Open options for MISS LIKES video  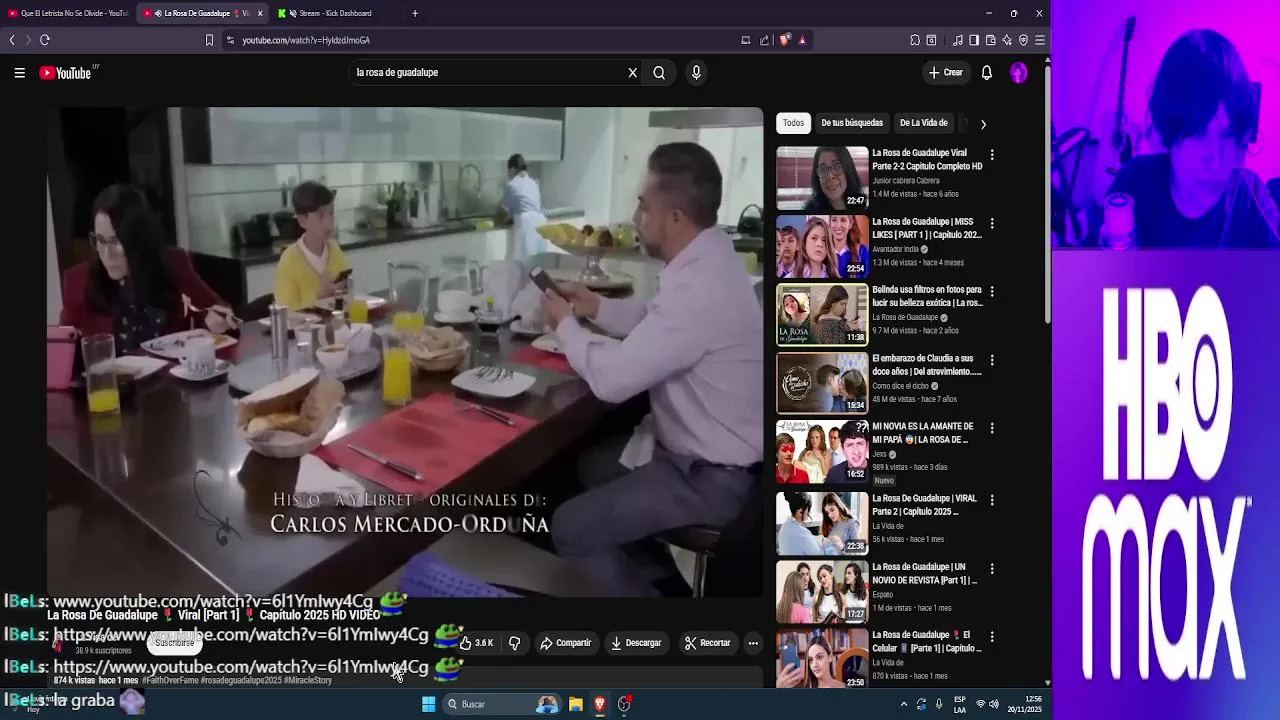992,223
